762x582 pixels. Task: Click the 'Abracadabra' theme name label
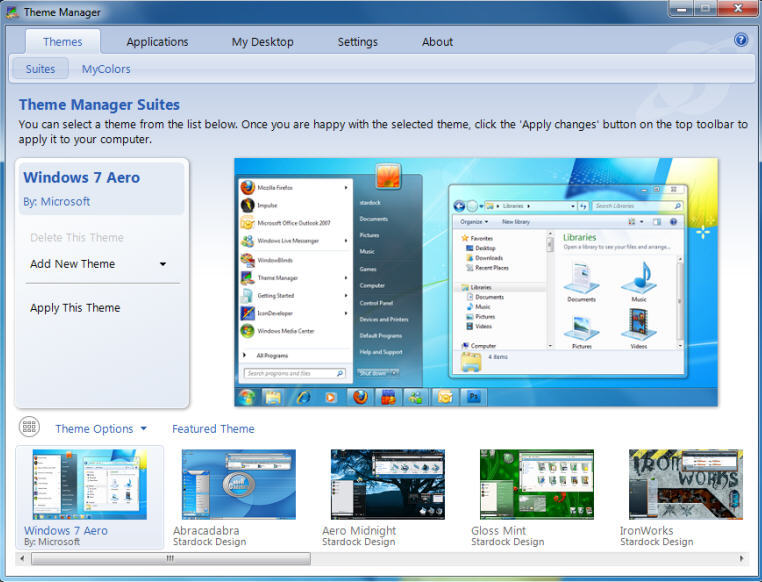point(206,530)
